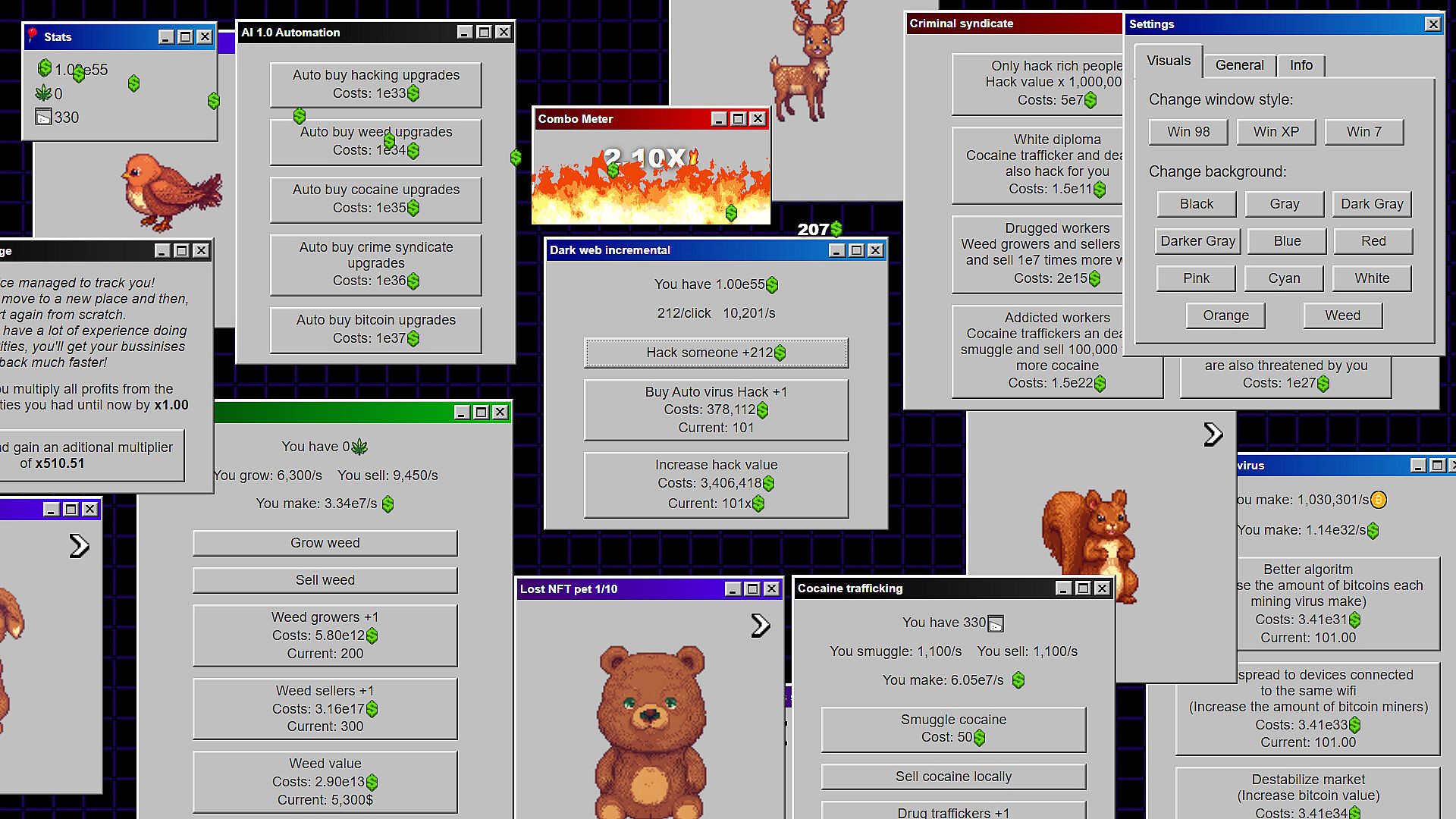Close the Settings window
This screenshot has width=1456, height=819.
(1432, 24)
